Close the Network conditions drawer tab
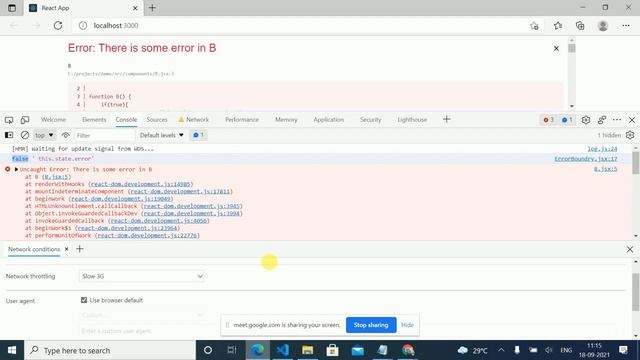 click(67, 249)
